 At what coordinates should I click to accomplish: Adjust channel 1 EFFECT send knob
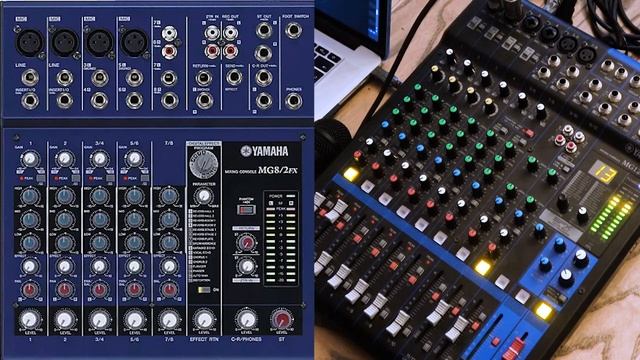pyautogui.click(x=30, y=267)
